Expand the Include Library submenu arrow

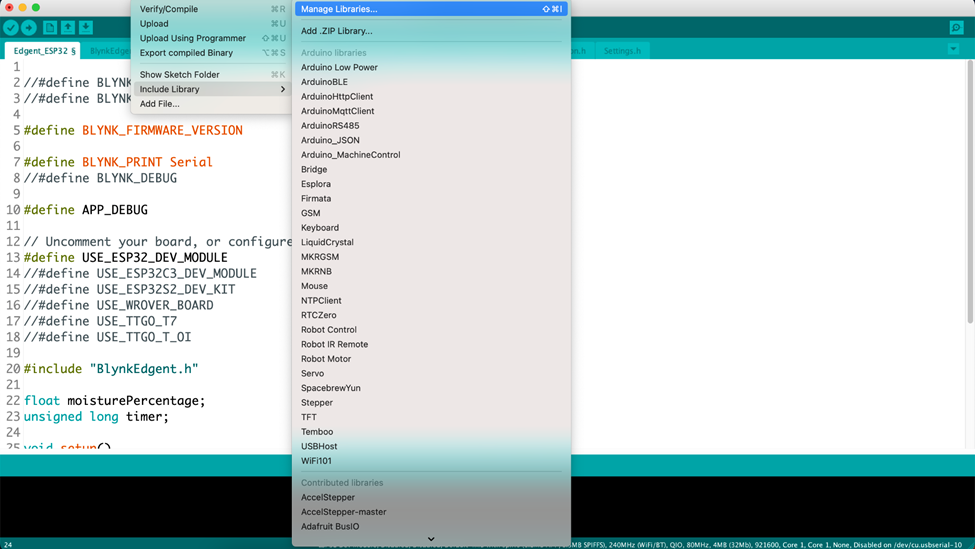(282, 90)
